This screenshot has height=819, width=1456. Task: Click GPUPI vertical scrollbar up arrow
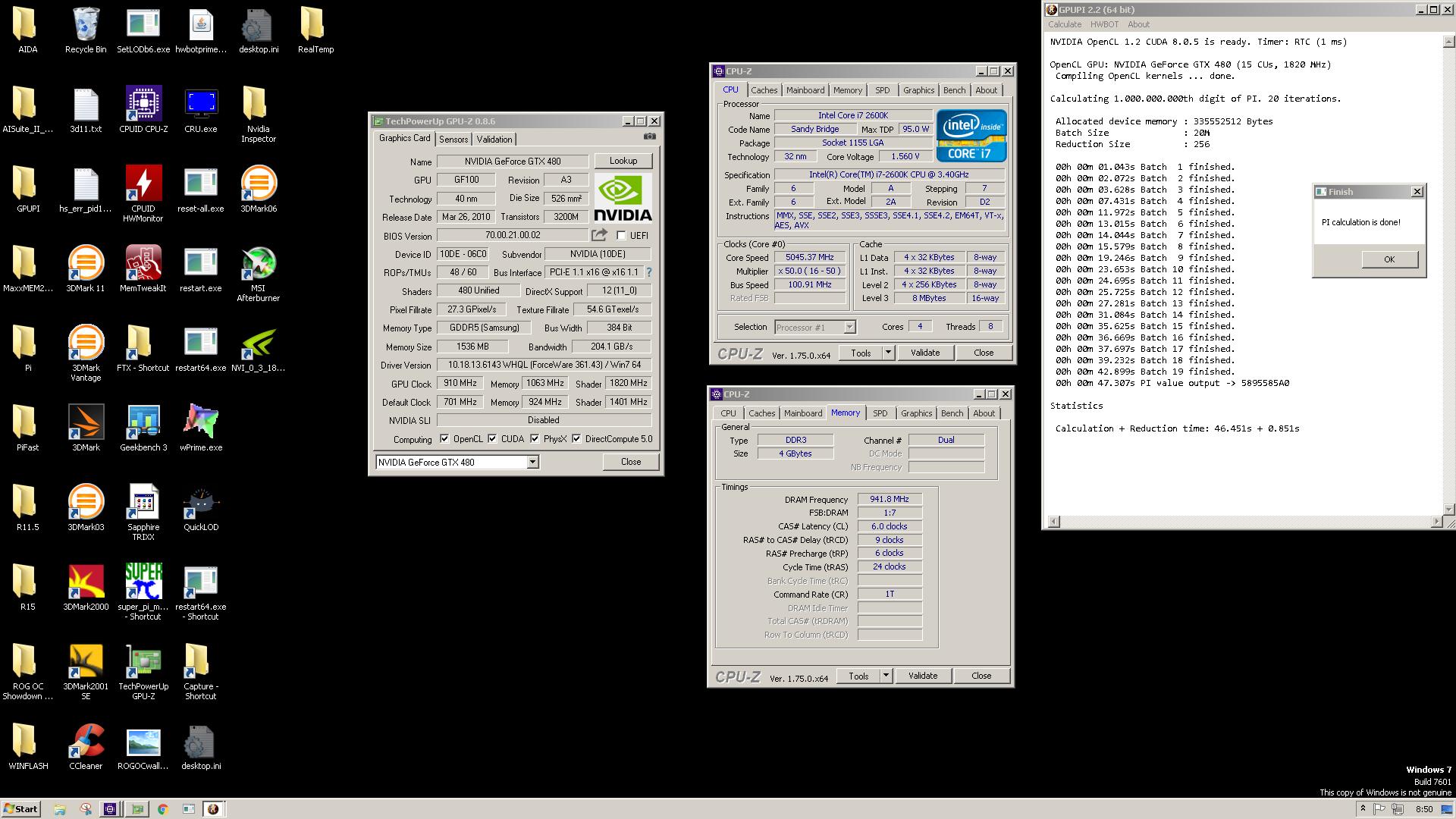coord(1448,42)
